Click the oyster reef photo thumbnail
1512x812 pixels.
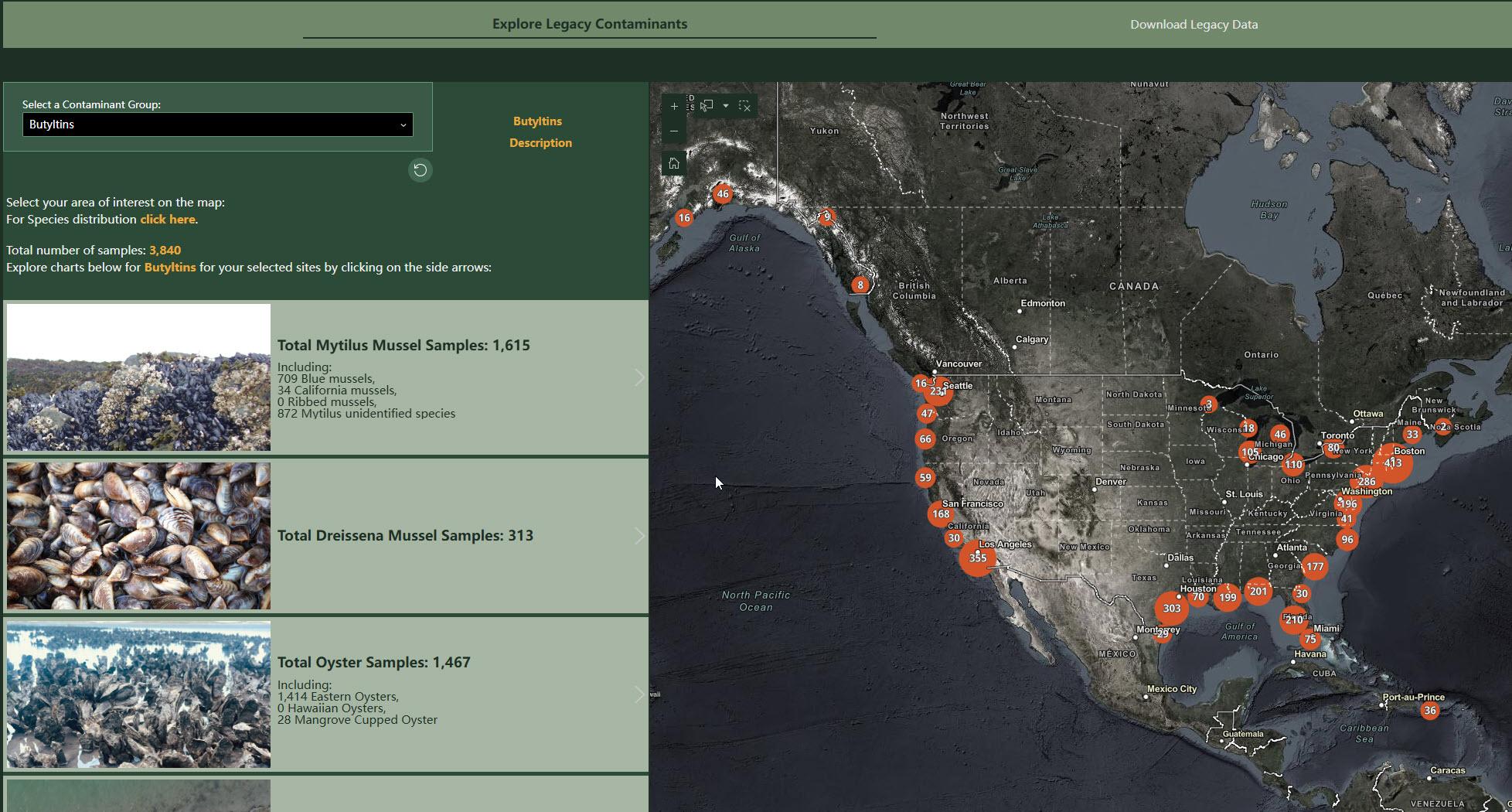click(x=139, y=694)
